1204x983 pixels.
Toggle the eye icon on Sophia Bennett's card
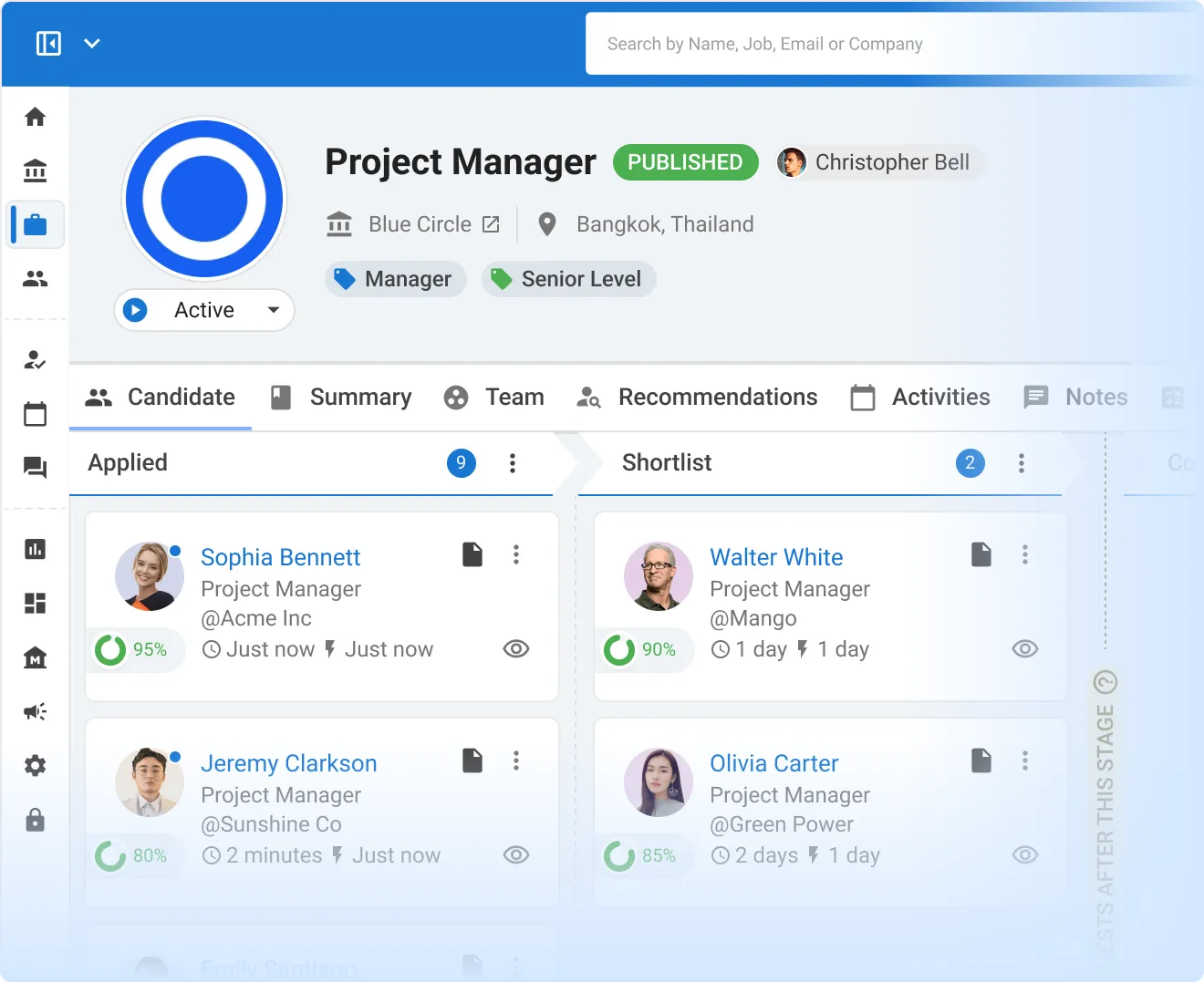[x=516, y=648]
